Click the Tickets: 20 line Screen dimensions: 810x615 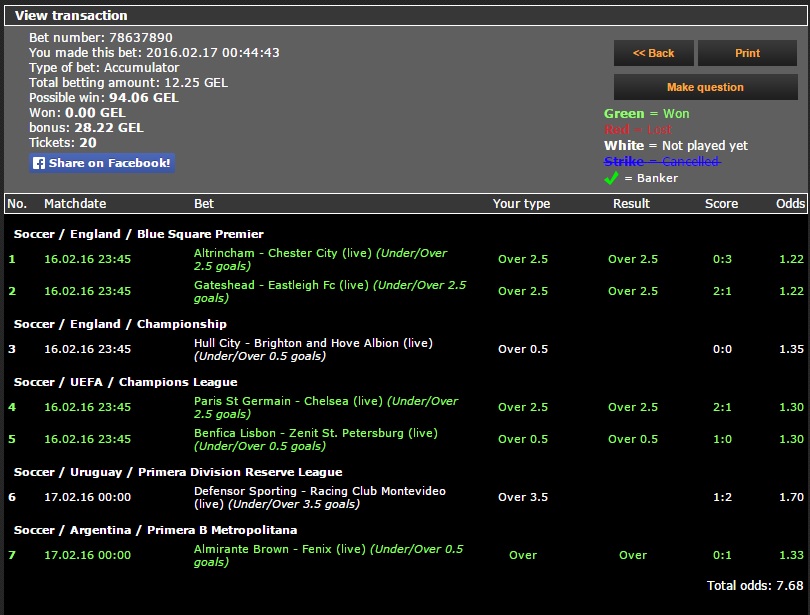tap(63, 143)
